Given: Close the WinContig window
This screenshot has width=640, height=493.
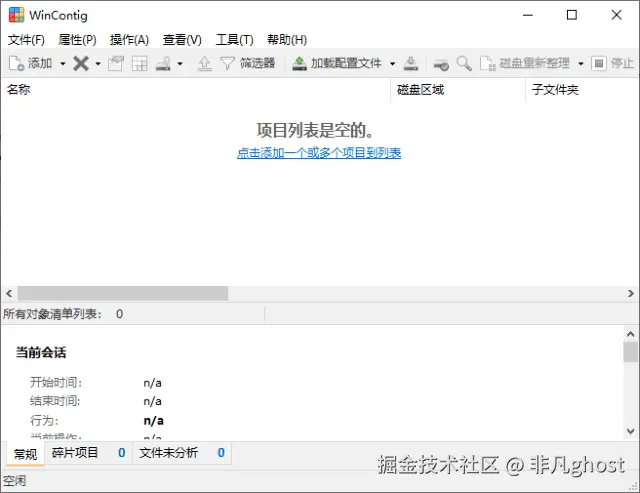Looking at the screenshot, I should (616, 15).
